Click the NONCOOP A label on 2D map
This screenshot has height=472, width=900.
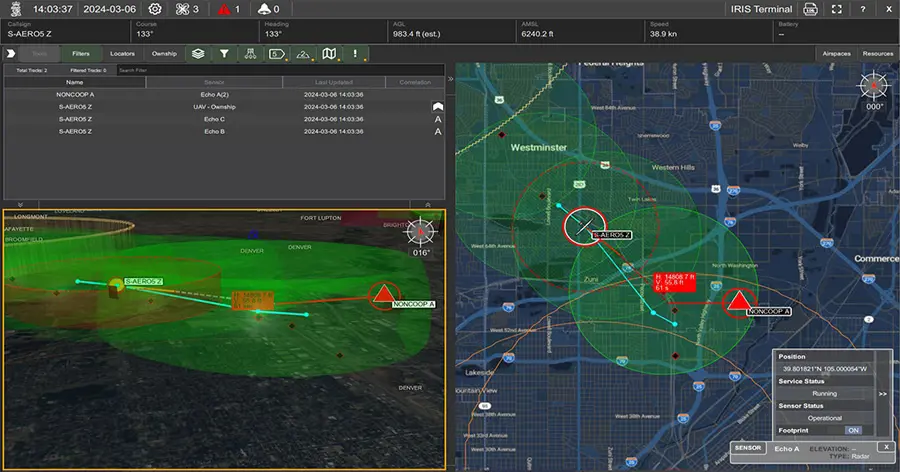pos(769,311)
